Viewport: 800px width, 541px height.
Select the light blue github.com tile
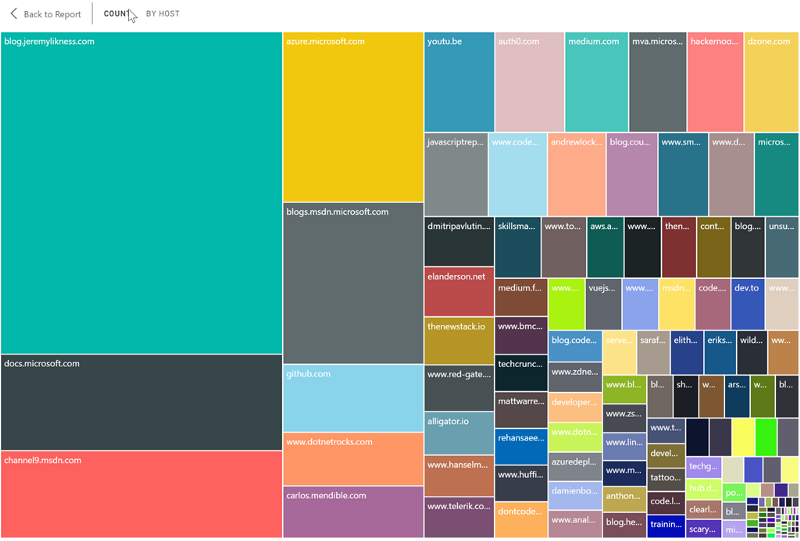[353, 398]
